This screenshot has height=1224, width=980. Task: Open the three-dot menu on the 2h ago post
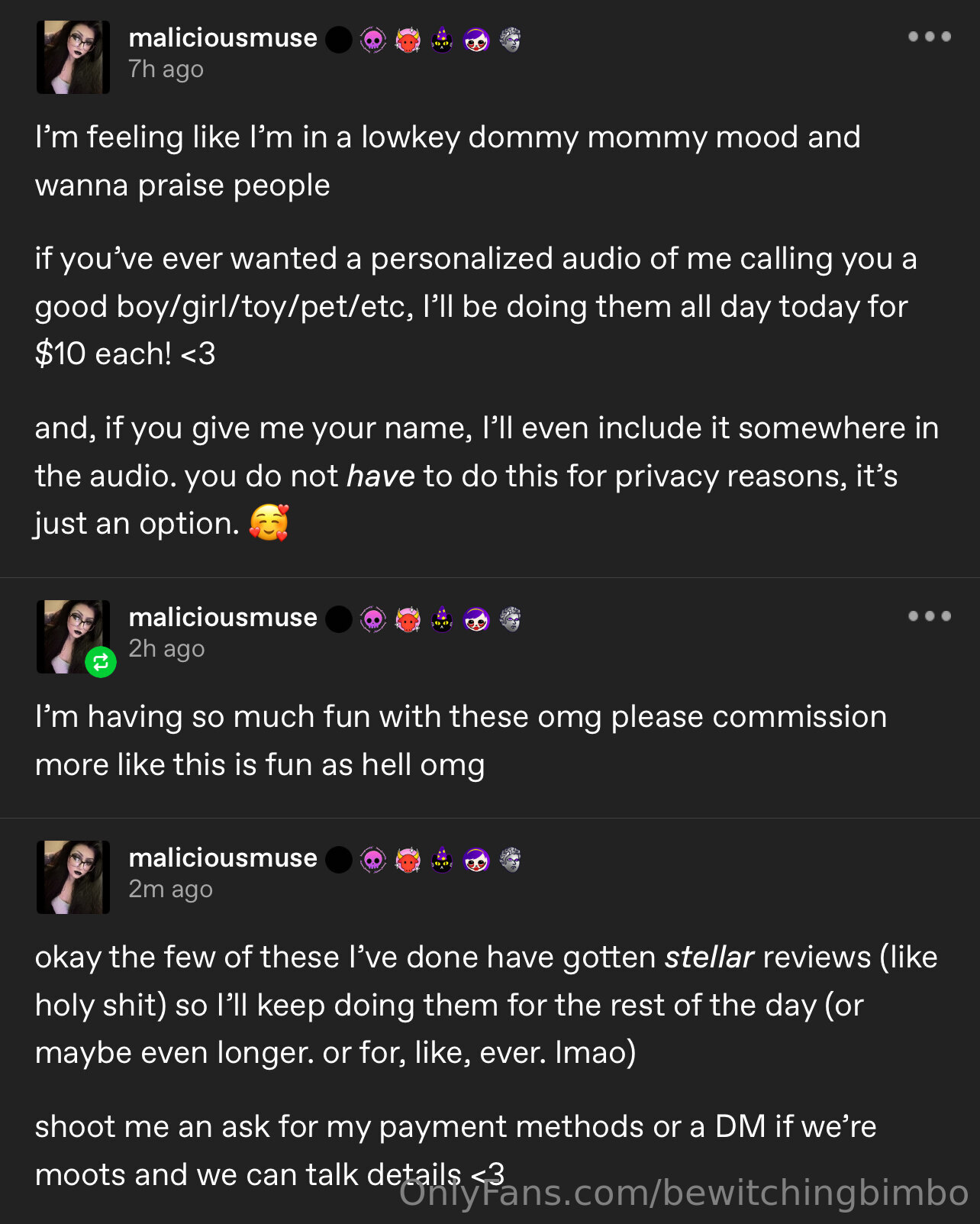929,616
